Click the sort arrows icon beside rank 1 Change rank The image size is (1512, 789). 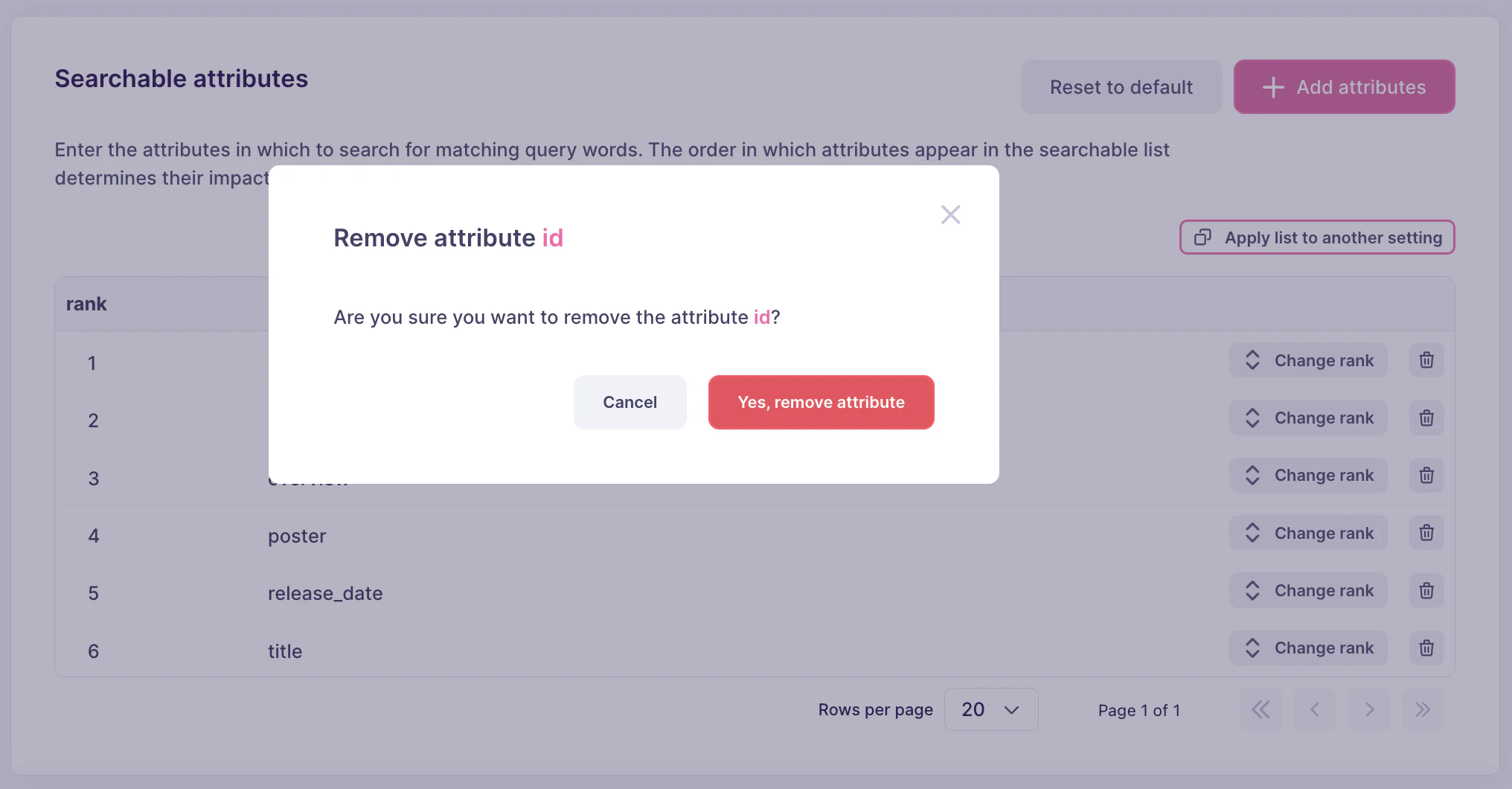pos(1251,360)
